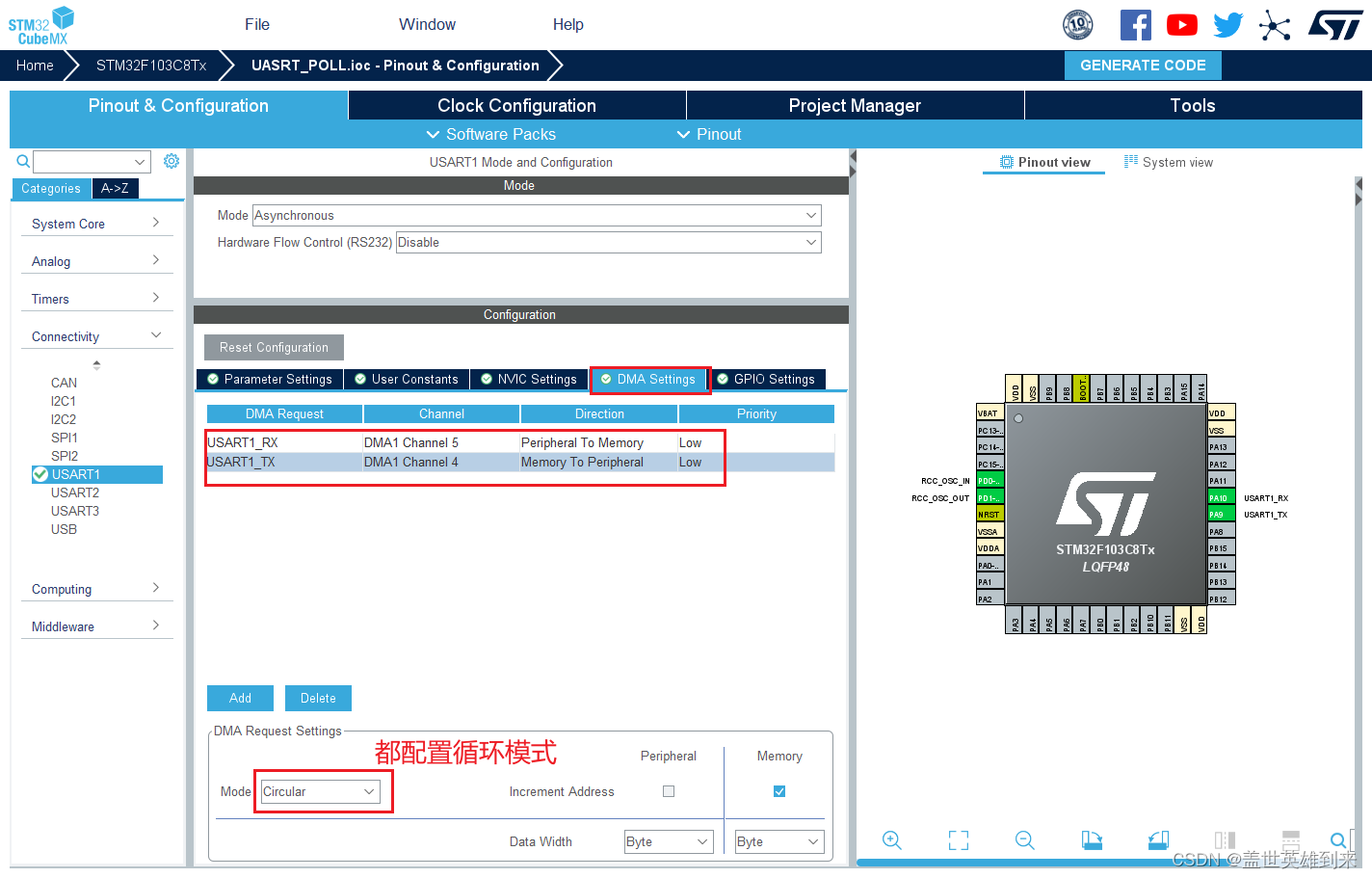Image resolution: width=1372 pixels, height=878 pixels.
Task: Toggle USART1 checkbox in Connectivity list
Action: tap(40, 473)
